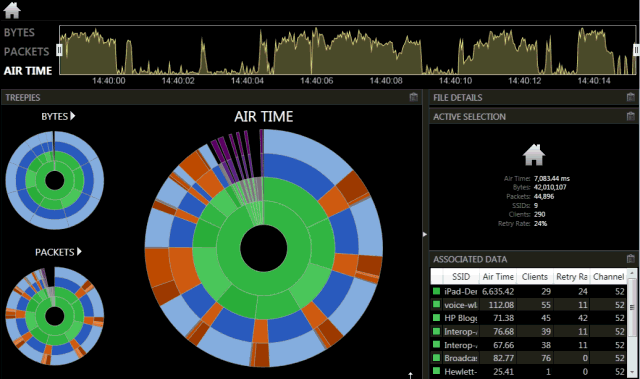Switch the timeline graph to Packets
Image resolution: width=640 pixels, height=379 pixels.
pos(27,51)
